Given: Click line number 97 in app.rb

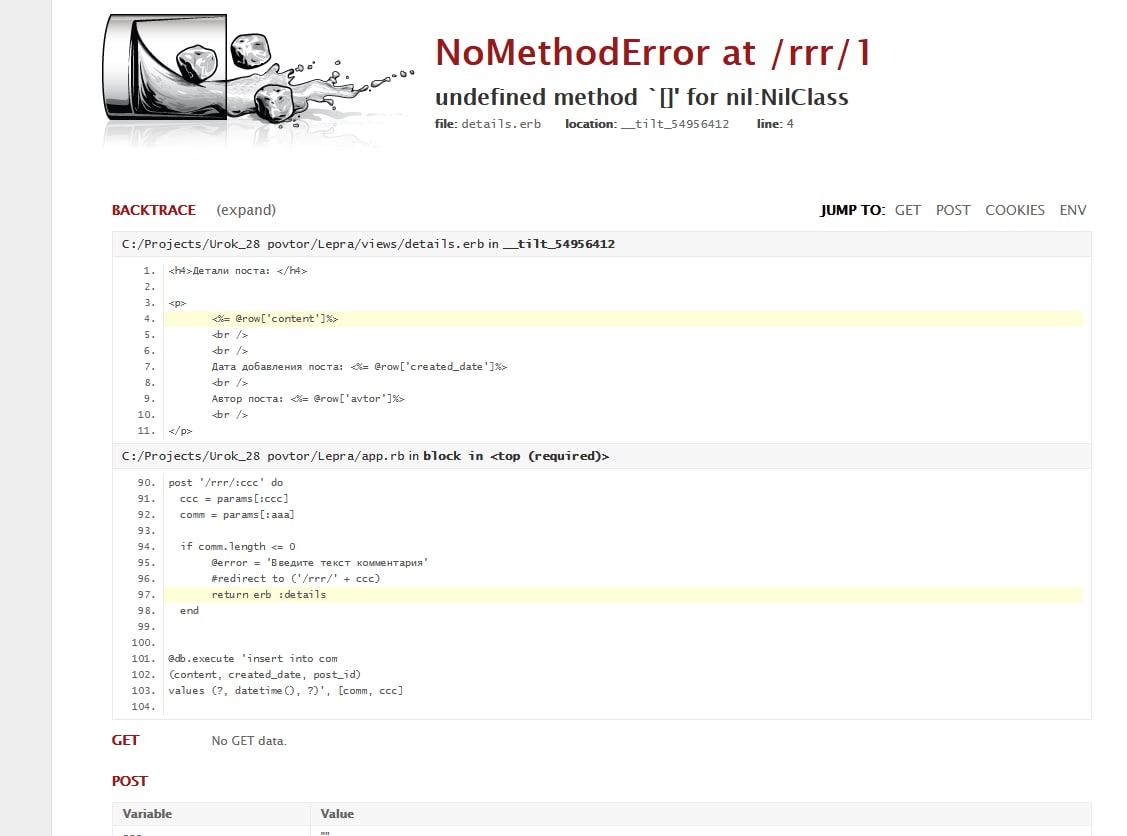Looking at the screenshot, I should tap(146, 594).
